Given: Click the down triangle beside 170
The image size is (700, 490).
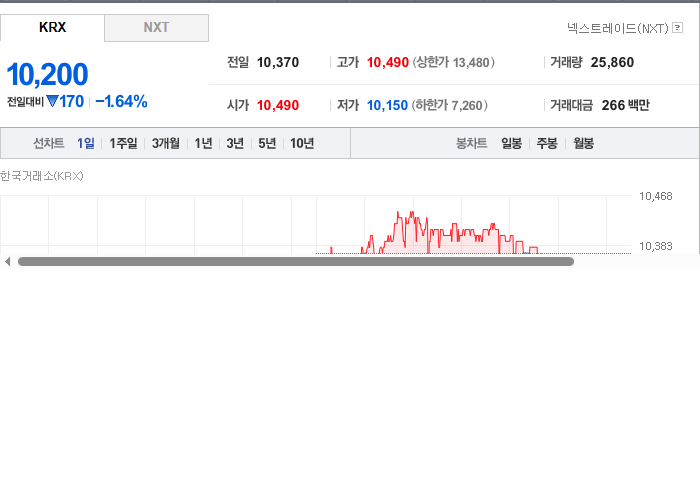Looking at the screenshot, I should click(x=52, y=101).
